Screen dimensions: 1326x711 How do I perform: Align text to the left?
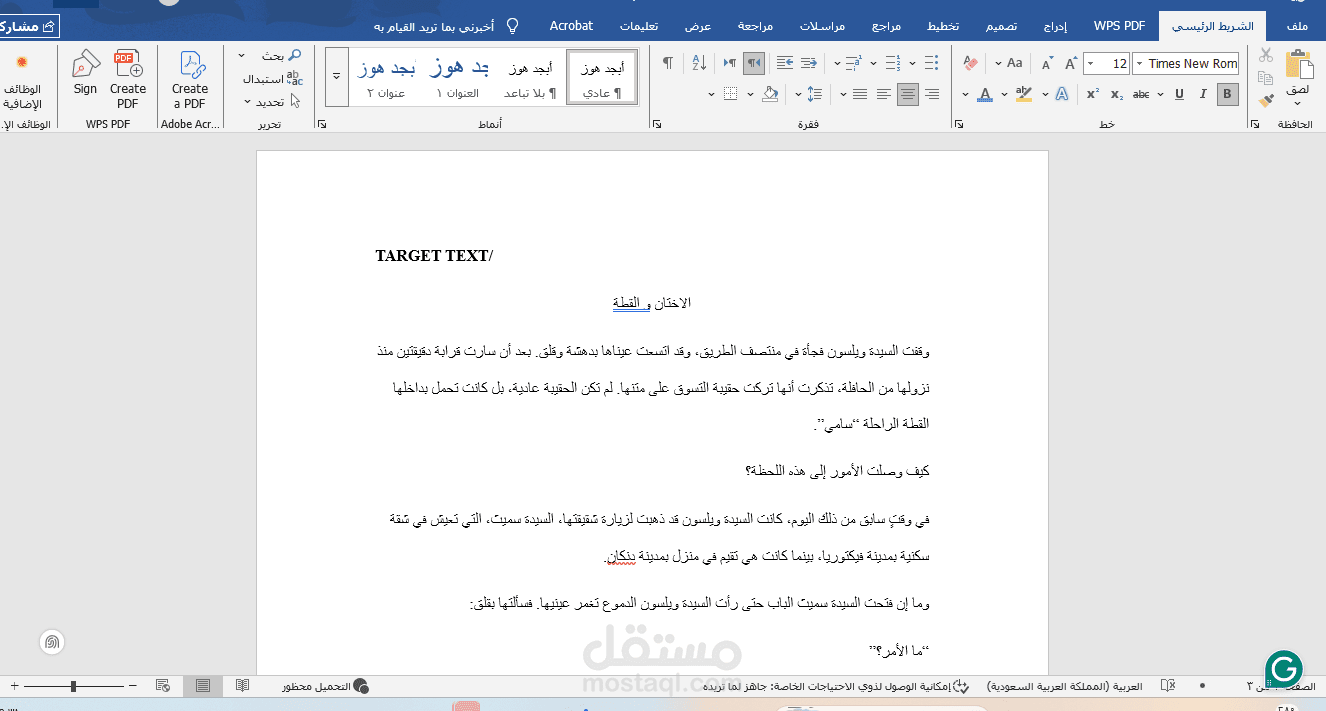point(884,94)
